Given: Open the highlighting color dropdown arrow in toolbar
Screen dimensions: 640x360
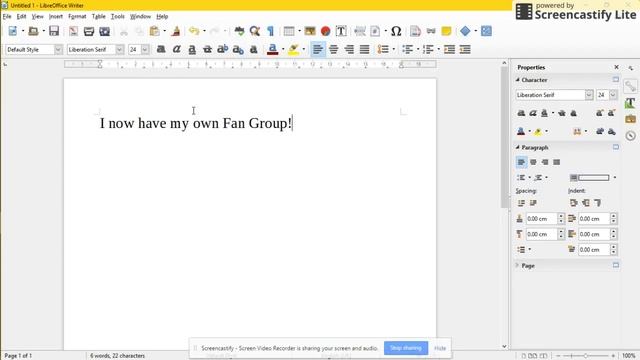Looking at the screenshot, I should [x=303, y=49].
